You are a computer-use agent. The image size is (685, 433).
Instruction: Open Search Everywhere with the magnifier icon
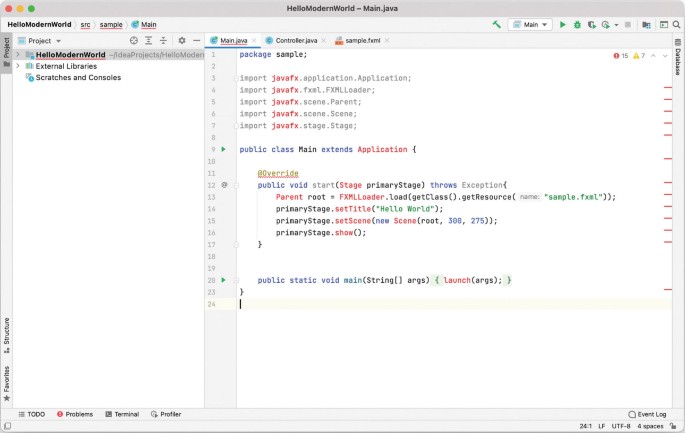coord(677,24)
